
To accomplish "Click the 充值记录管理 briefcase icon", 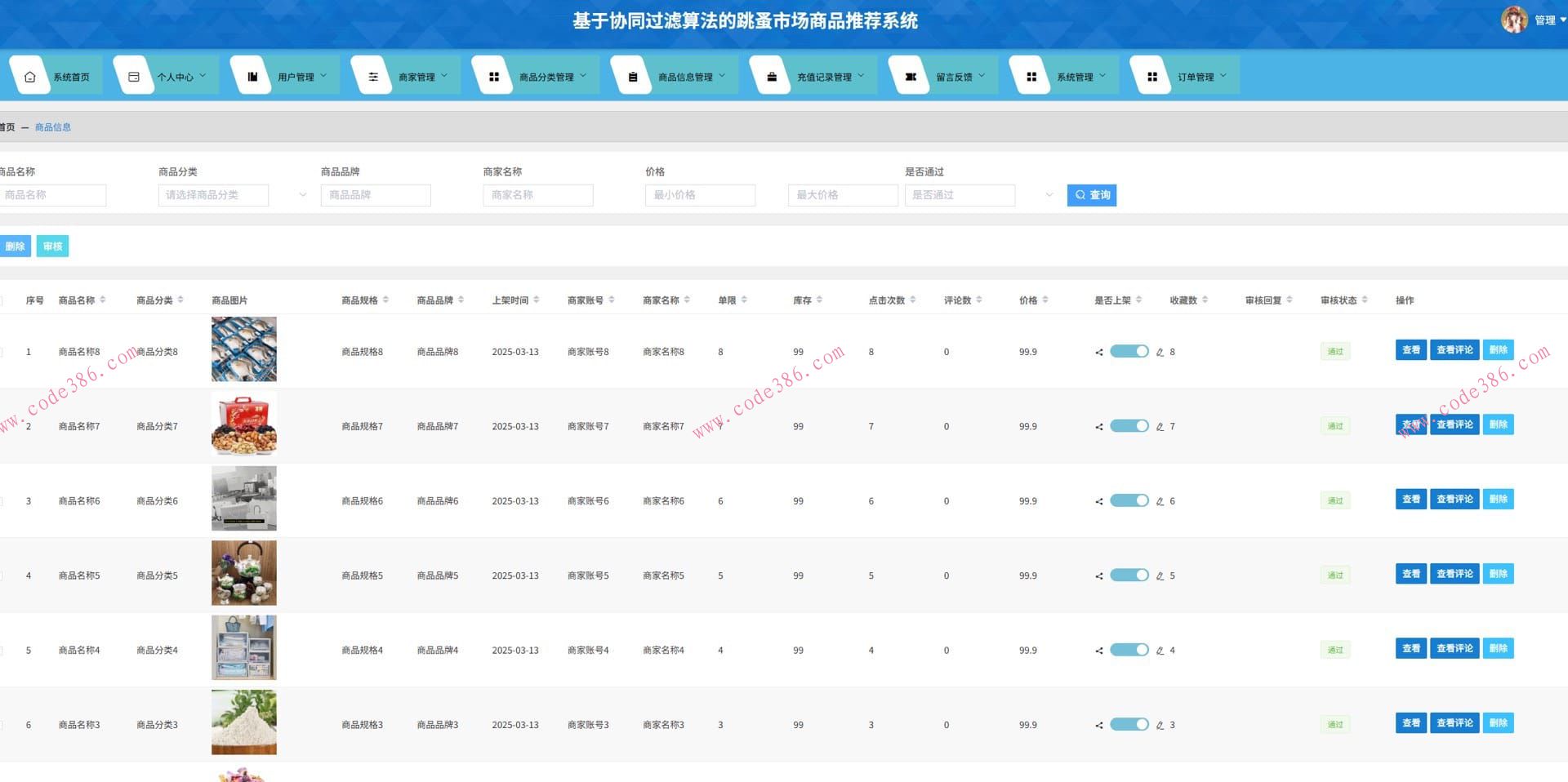I will tap(772, 77).
